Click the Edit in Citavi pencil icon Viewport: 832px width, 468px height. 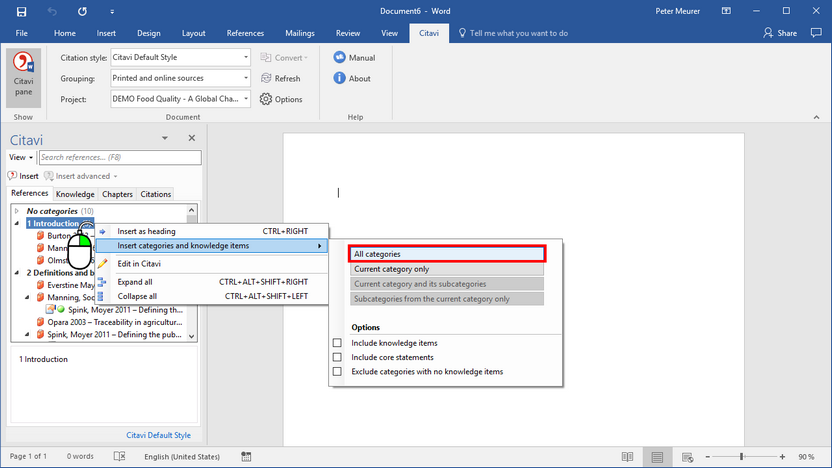point(102,263)
